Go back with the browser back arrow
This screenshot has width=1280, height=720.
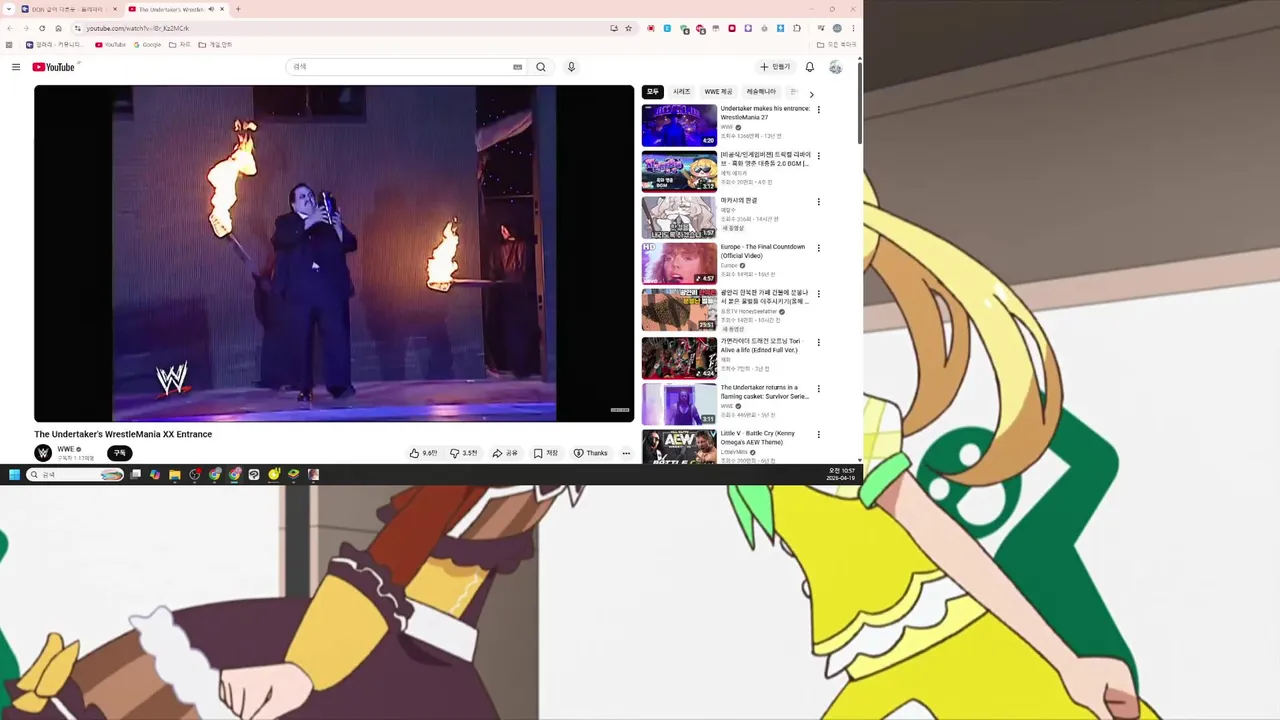click(10, 28)
